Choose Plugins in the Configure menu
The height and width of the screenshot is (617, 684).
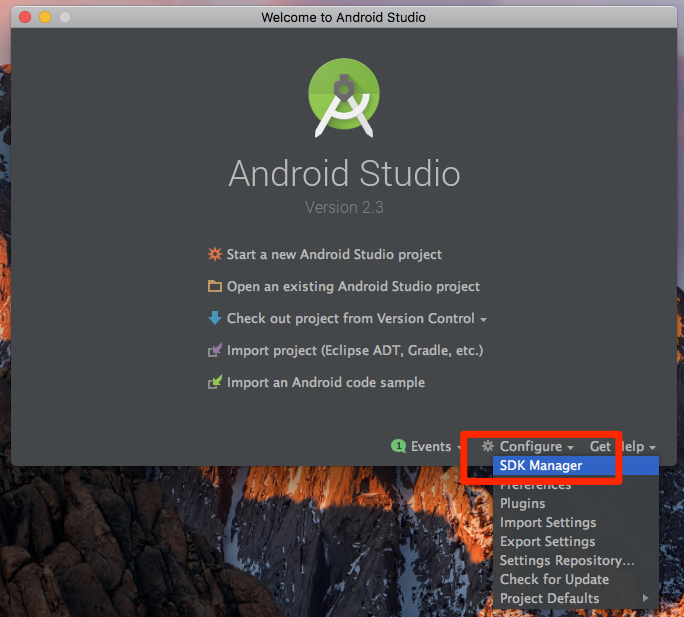pyautogui.click(x=523, y=503)
